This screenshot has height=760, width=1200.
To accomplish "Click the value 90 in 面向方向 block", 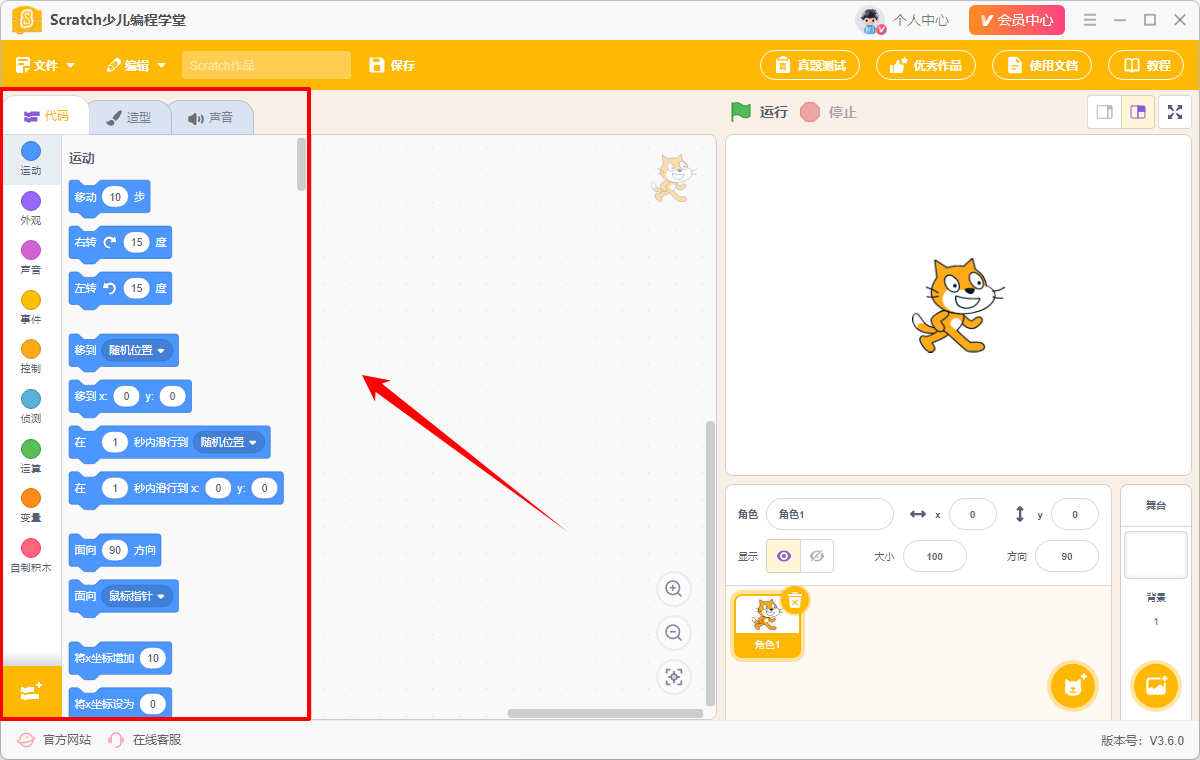I will [x=115, y=550].
